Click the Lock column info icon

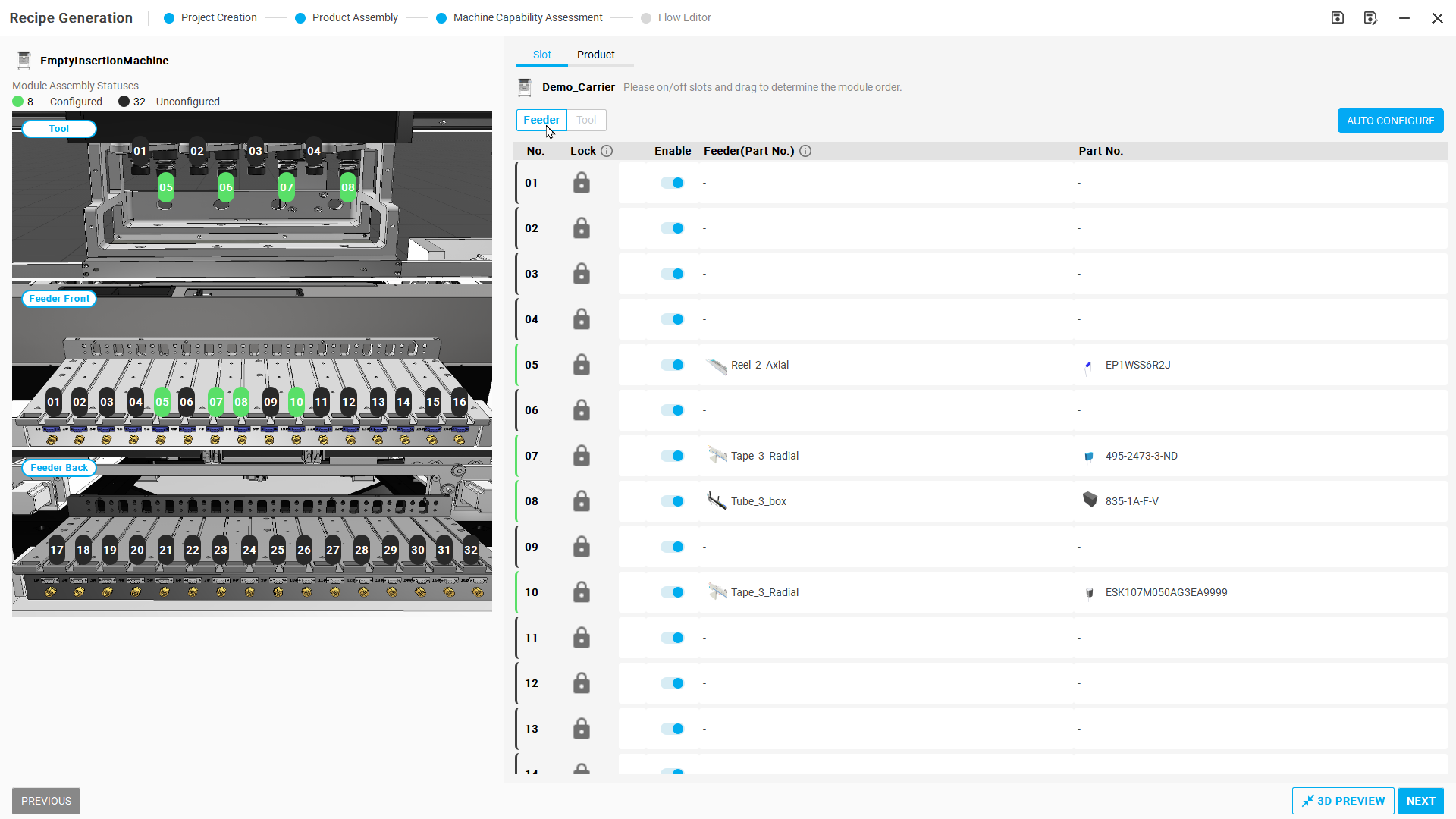607,151
